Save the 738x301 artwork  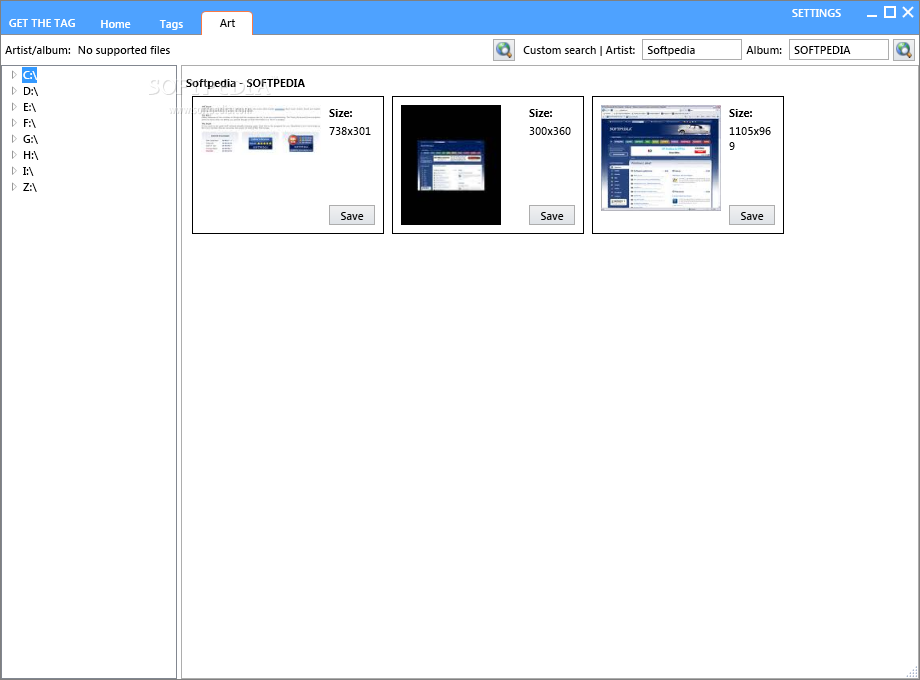coord(351,215)
